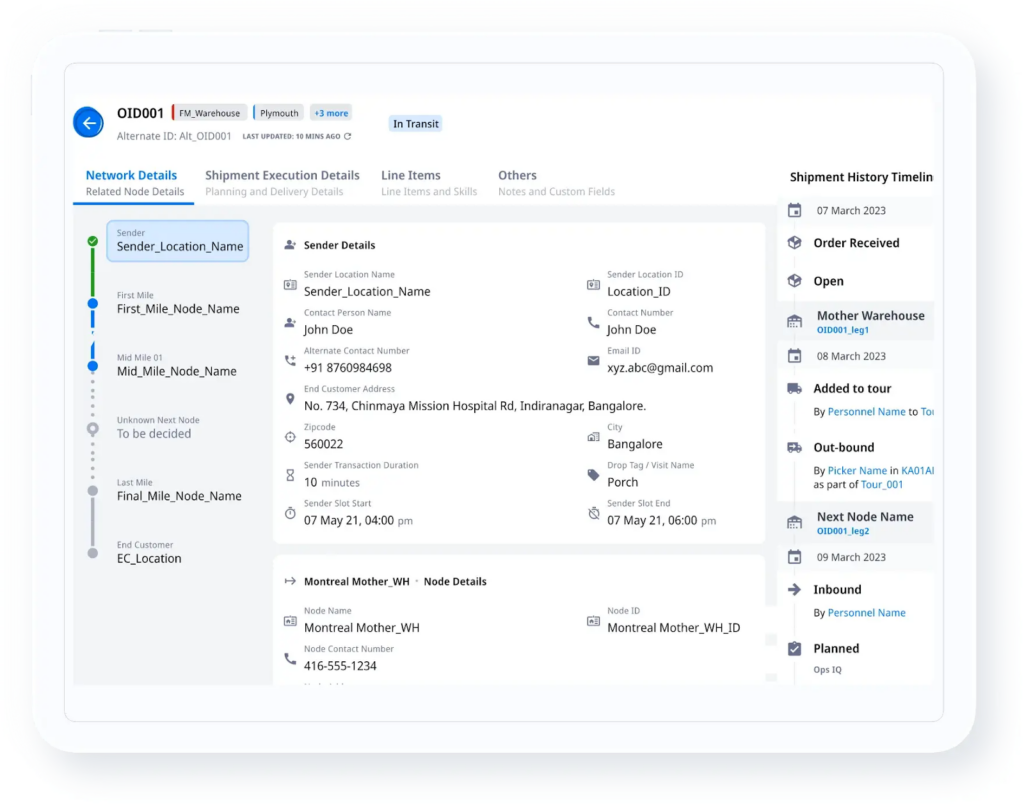Image resolution: width=1024 pixels, height=804 pixels.
Task: Click the arrow icon beside Inbound
Action: coord(793,590)
